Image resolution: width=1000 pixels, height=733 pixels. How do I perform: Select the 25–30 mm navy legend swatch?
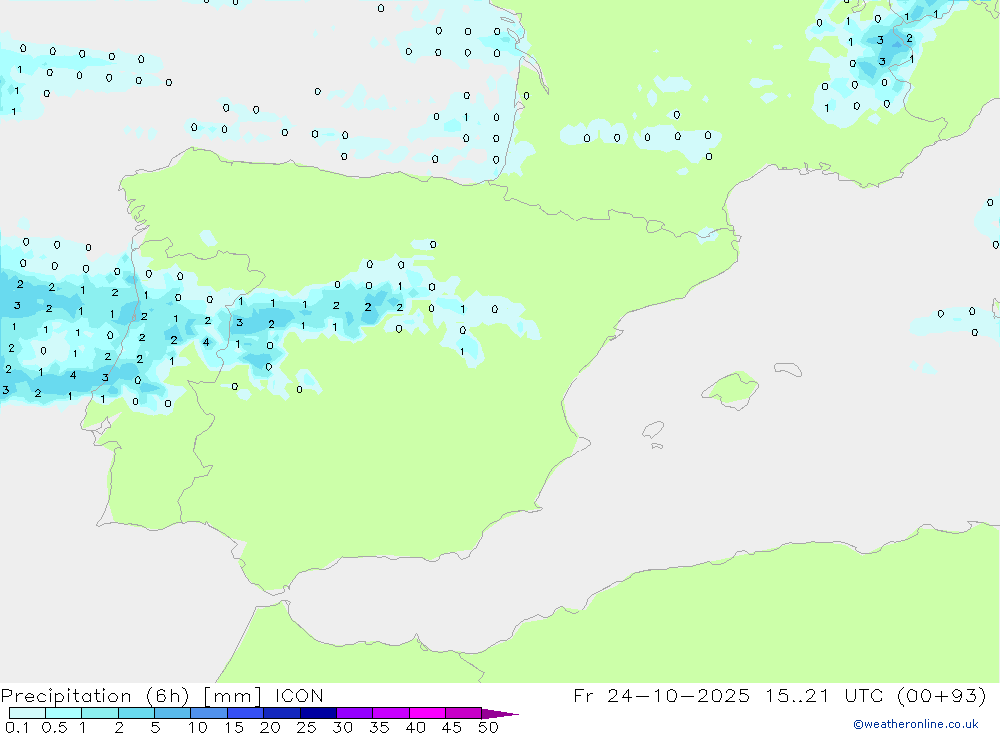coord(318,713)
